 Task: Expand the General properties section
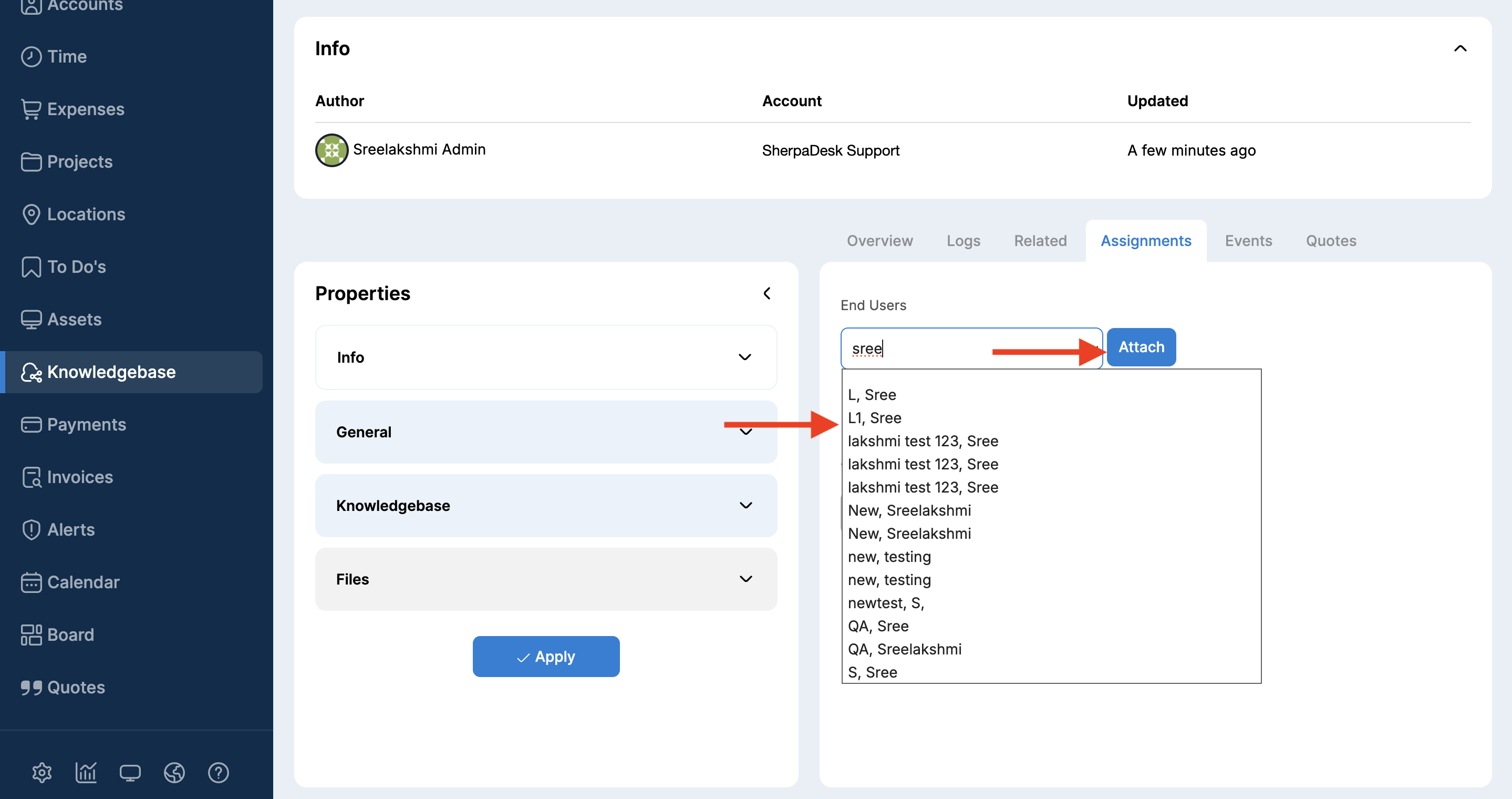click(745, 432)
